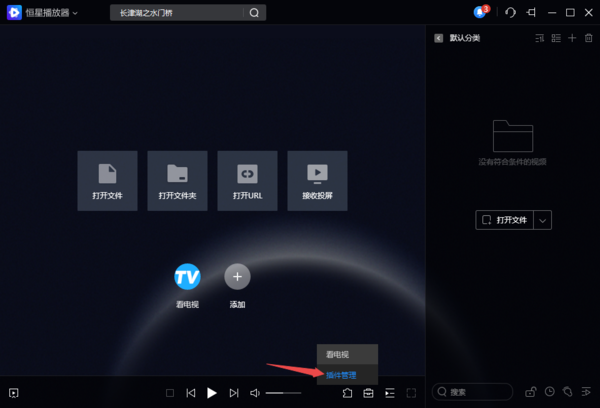Image resolution: width=600 pixels, height=408 pixels.
Task: Click the lock icon in playlist footer
Action: coord(530,392)
